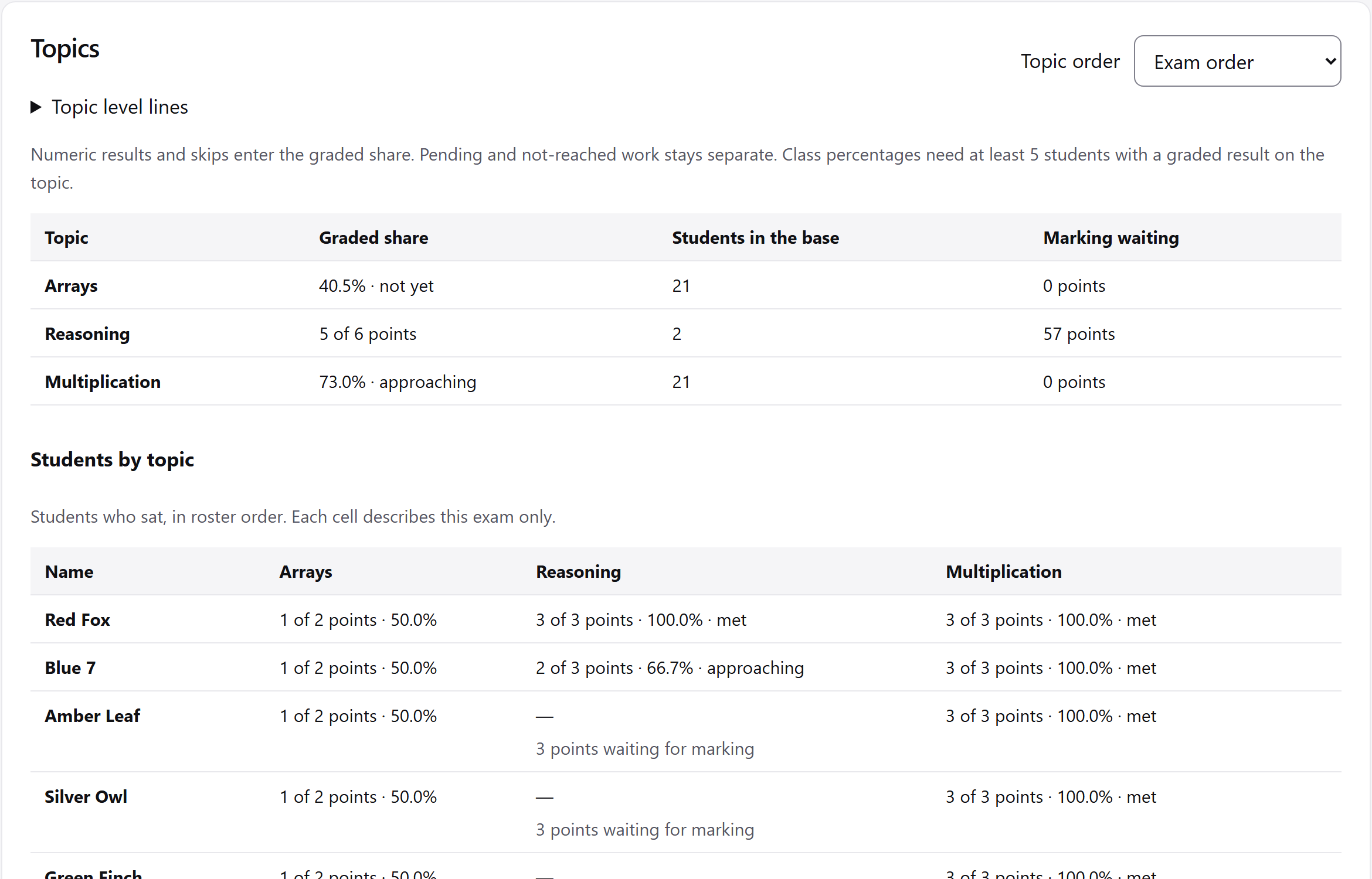Select the Silver Owl student name
1372x879 pixels.
tap(86, 797)
